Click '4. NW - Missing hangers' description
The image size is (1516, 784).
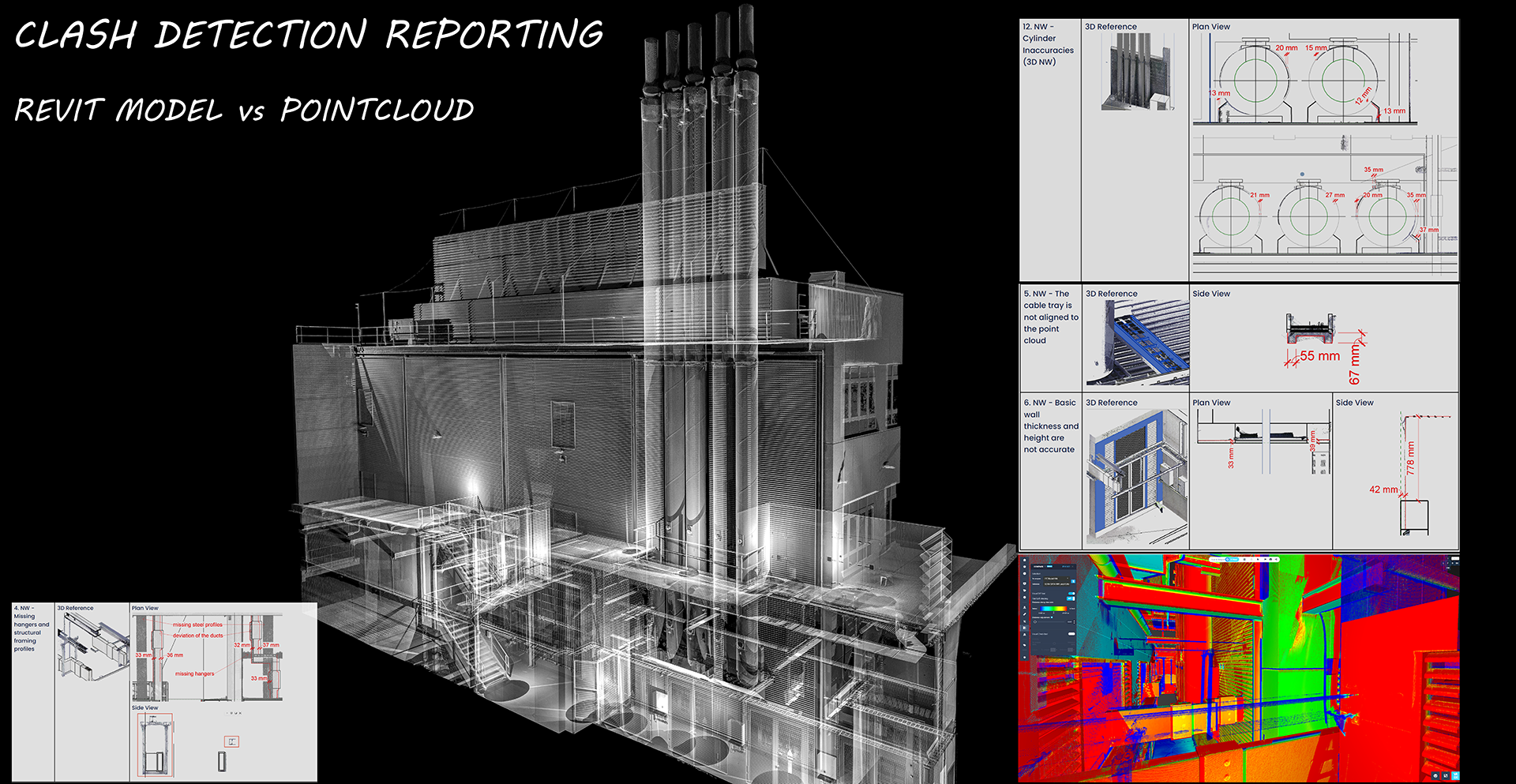click(x=32, y=628)
